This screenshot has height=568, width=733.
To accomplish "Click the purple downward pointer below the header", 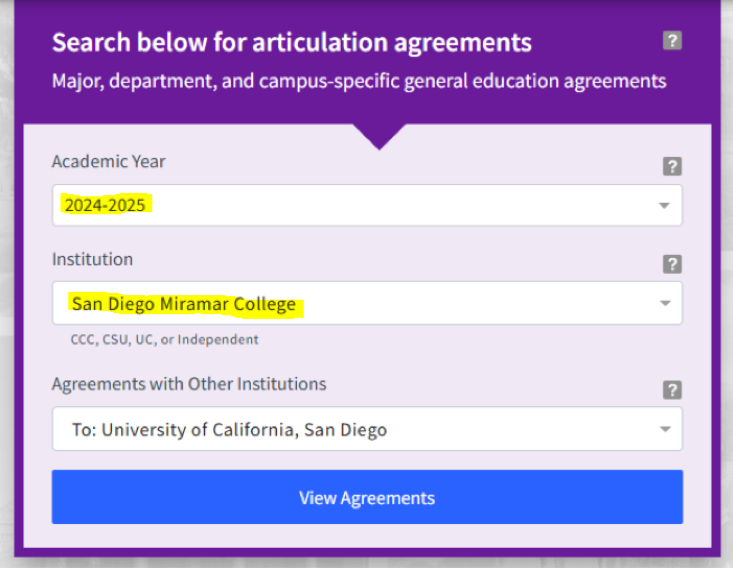I will pos(378,135).
